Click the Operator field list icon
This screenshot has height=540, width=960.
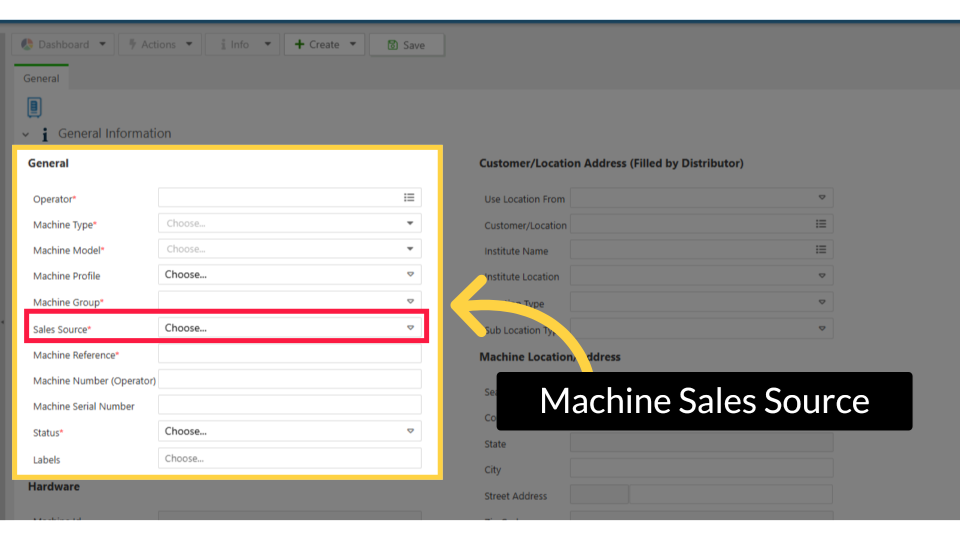409,198
